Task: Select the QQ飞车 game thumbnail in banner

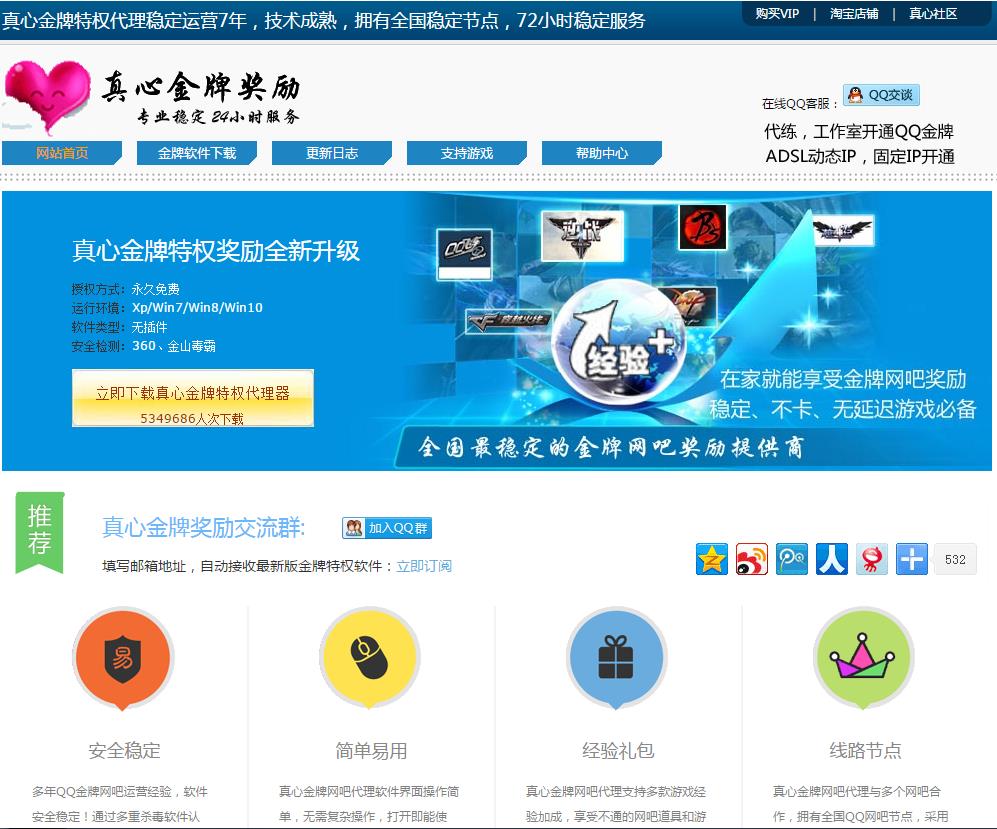Action: [465, 254]
